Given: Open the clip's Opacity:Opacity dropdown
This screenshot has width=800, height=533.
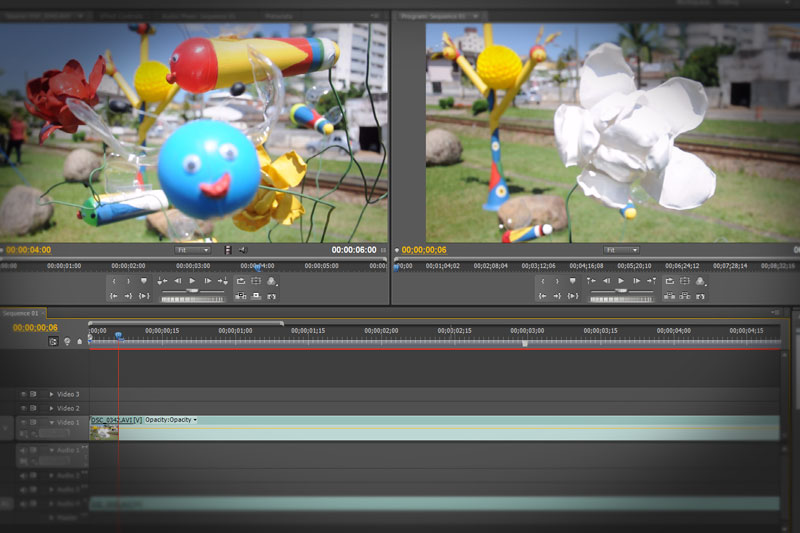Looking at the screenshot, I should pos(171,420).
